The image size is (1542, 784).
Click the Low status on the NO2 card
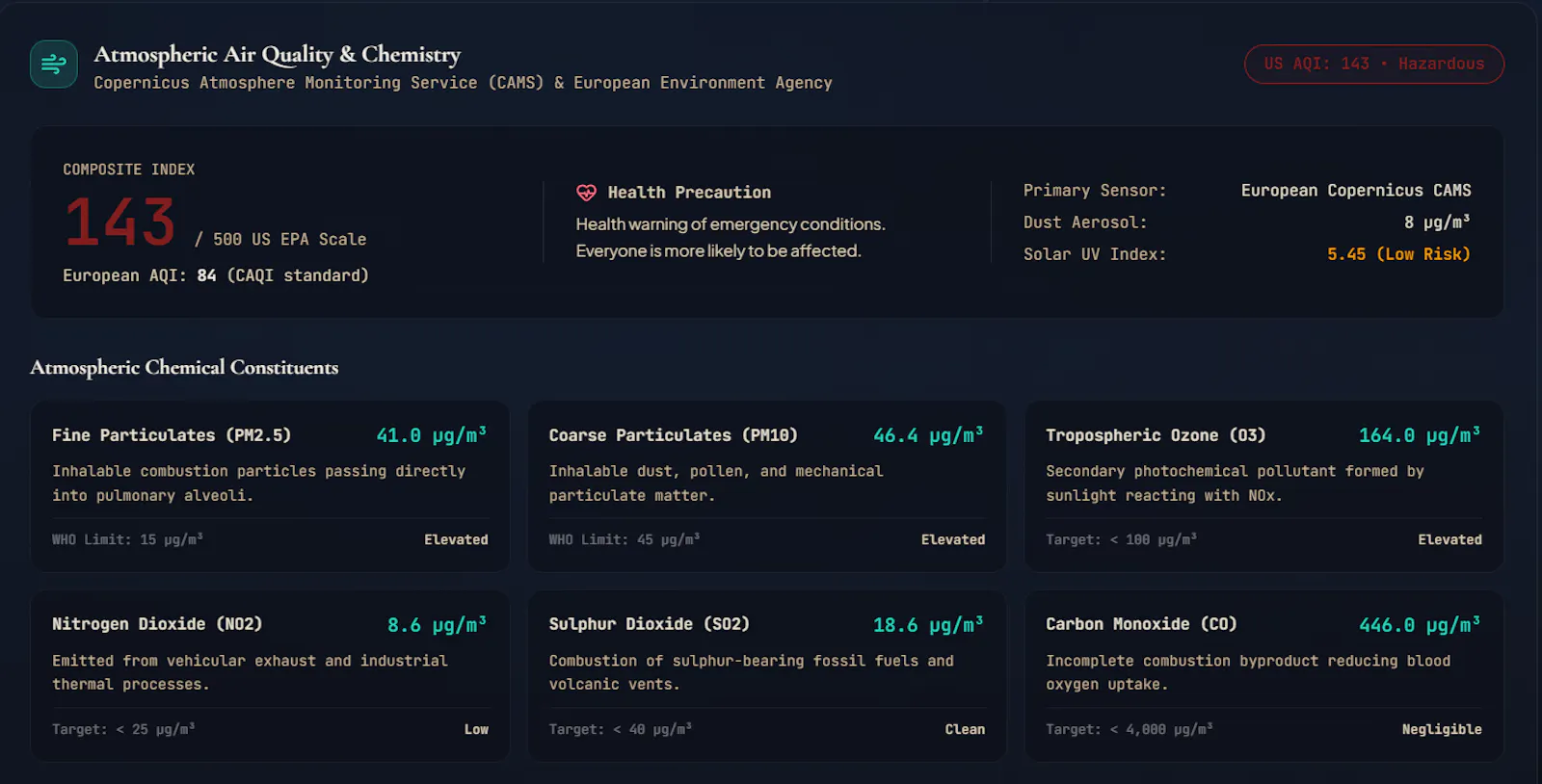[x=476, y=729]
